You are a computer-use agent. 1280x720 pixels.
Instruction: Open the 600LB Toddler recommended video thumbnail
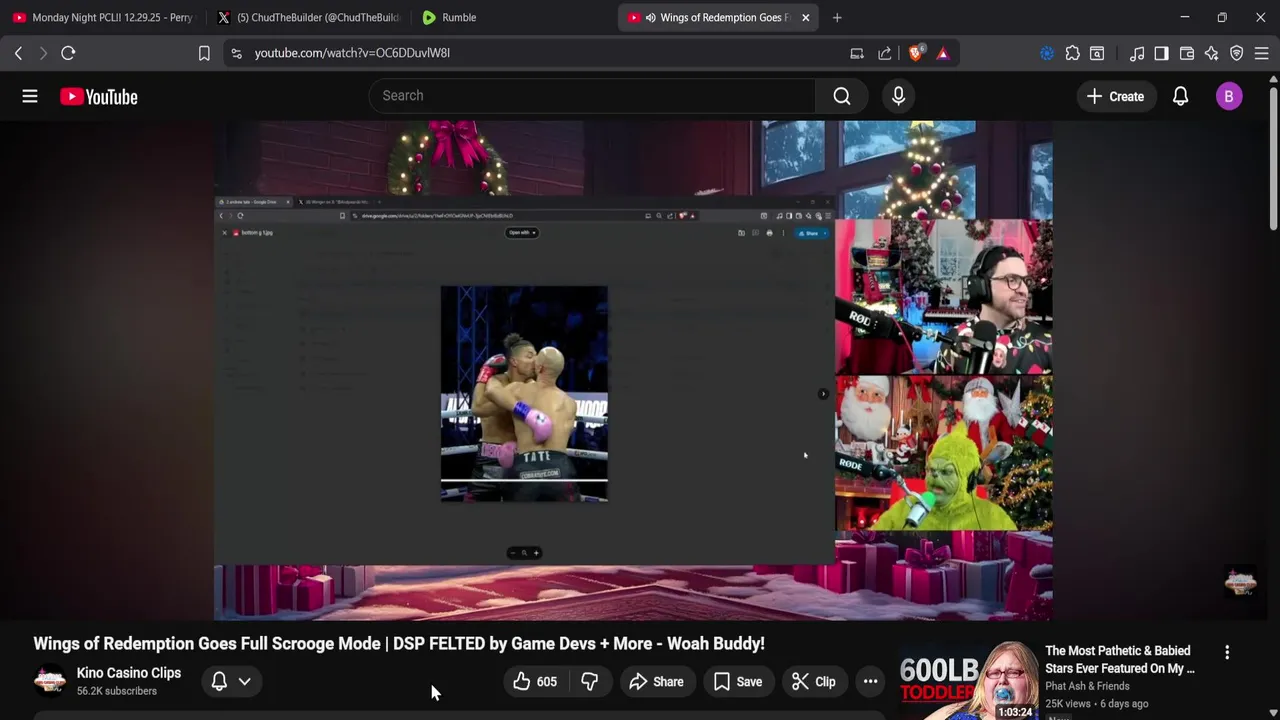click(x=968, y=680)
